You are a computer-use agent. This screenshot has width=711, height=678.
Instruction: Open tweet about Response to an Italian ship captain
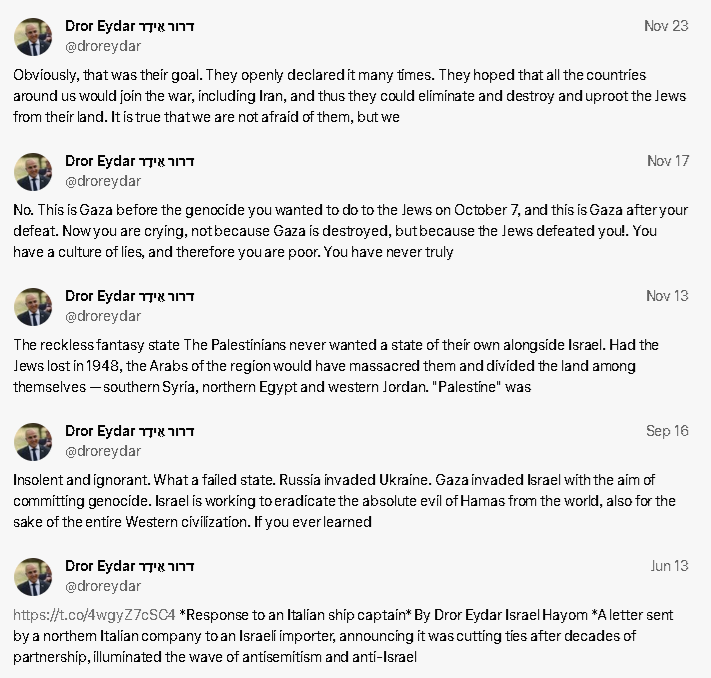pos(343,636)
